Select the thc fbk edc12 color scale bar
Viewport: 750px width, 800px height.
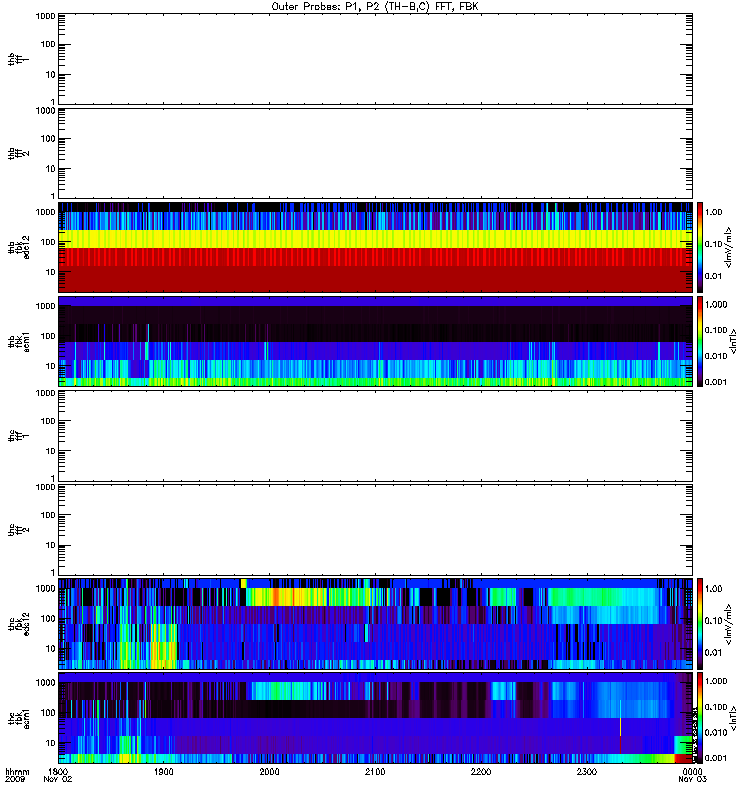pos(700,623)
